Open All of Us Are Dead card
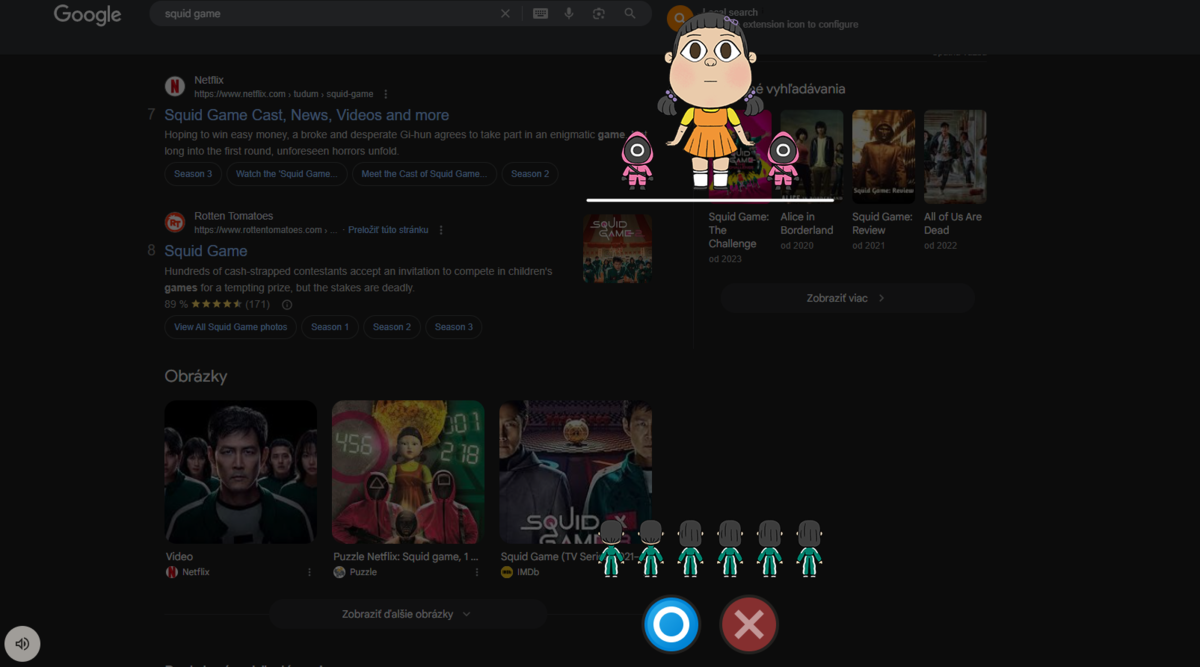Viewport: 1200px width, 667px height. [955, 180]
